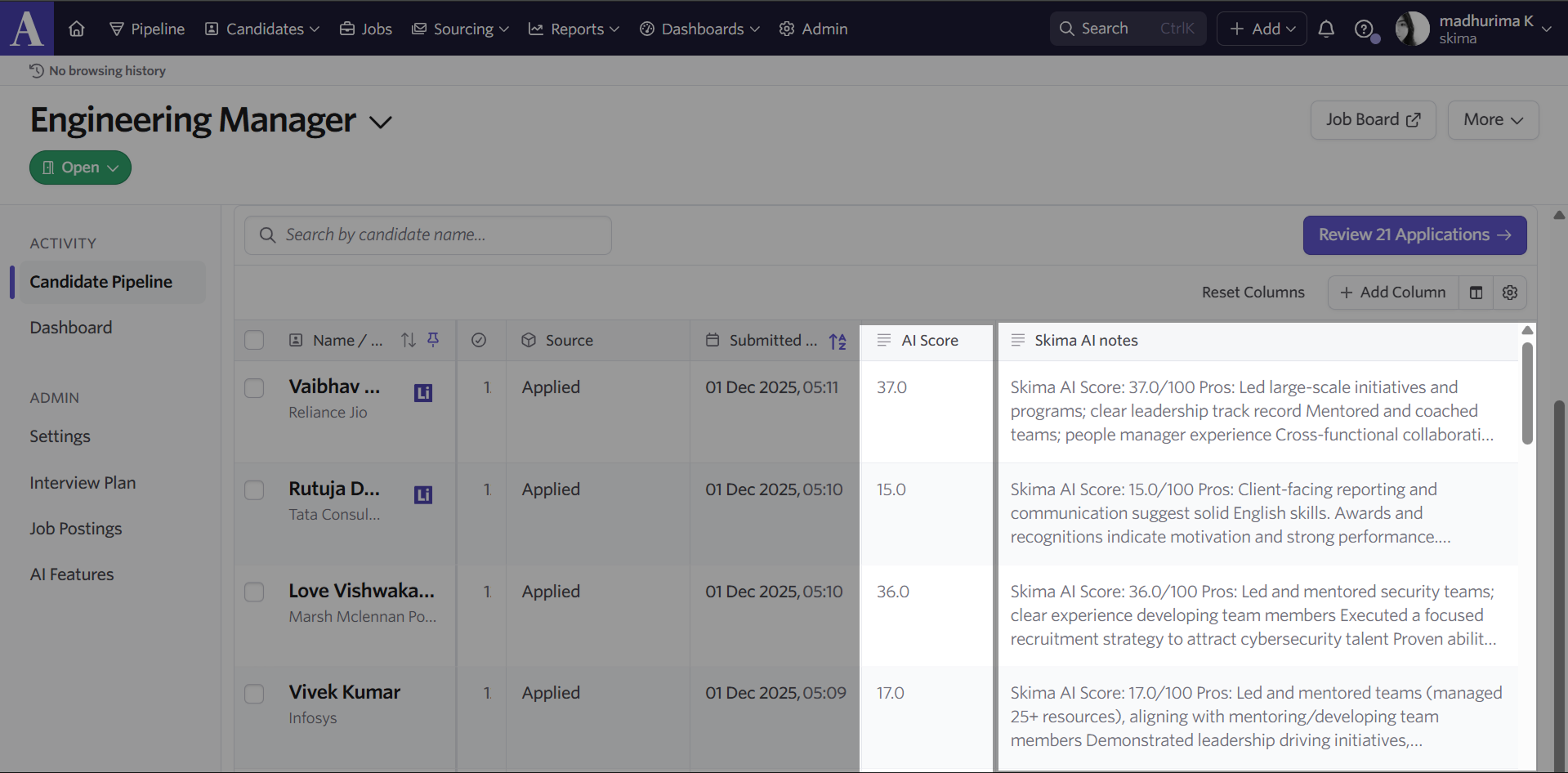The height and width of the screenshot is (773, 1568).
Task: Click the candidate name search field
Action: tap(428, 235)
